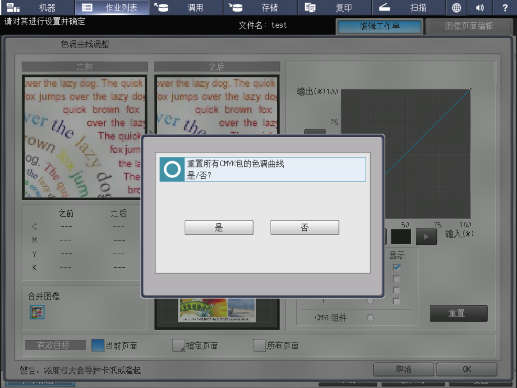The image size is (517, 388).
Task: Enable the second 显示 display checkbox
Action: (396, 279)
